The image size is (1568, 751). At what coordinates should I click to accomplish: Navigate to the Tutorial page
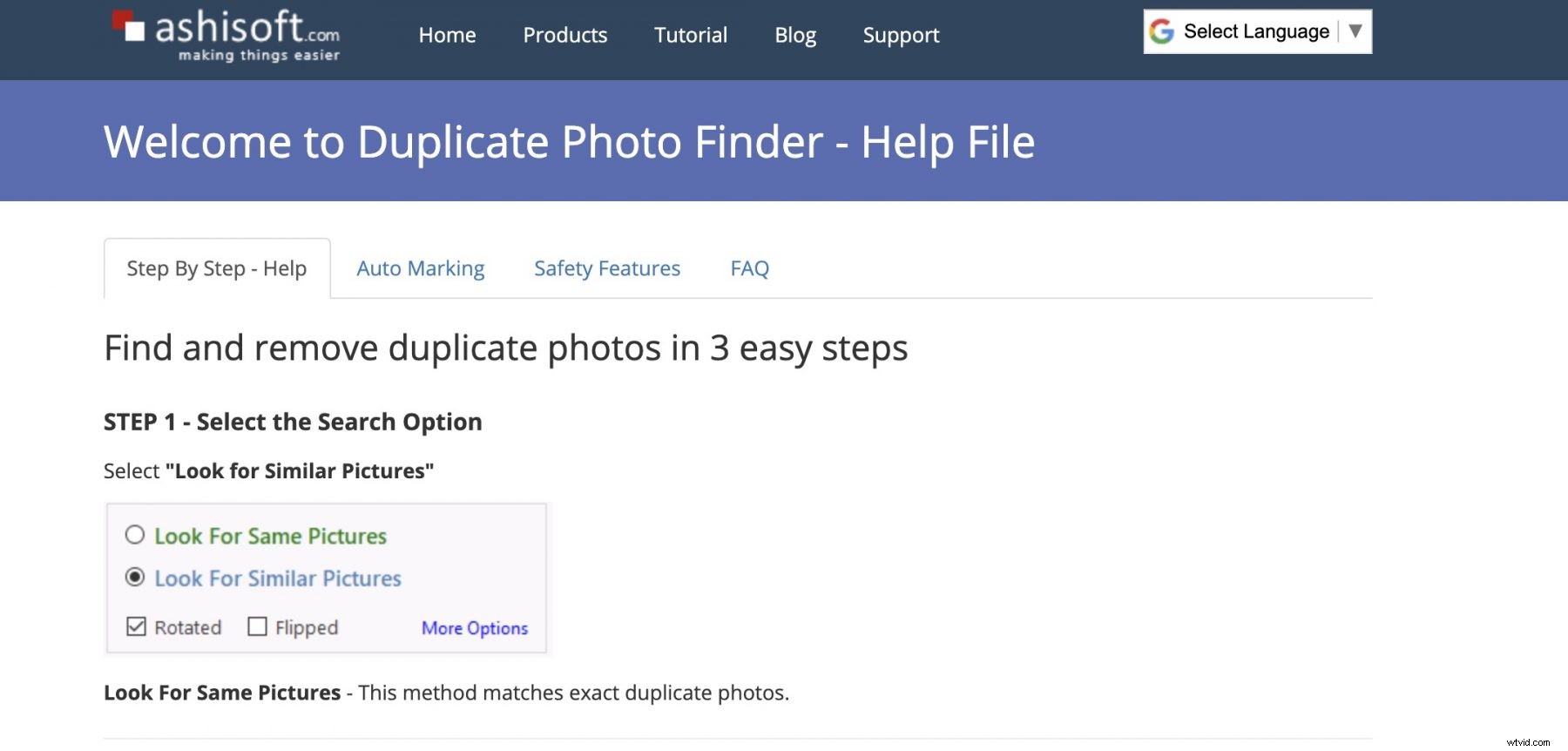[x=690, y=36]
